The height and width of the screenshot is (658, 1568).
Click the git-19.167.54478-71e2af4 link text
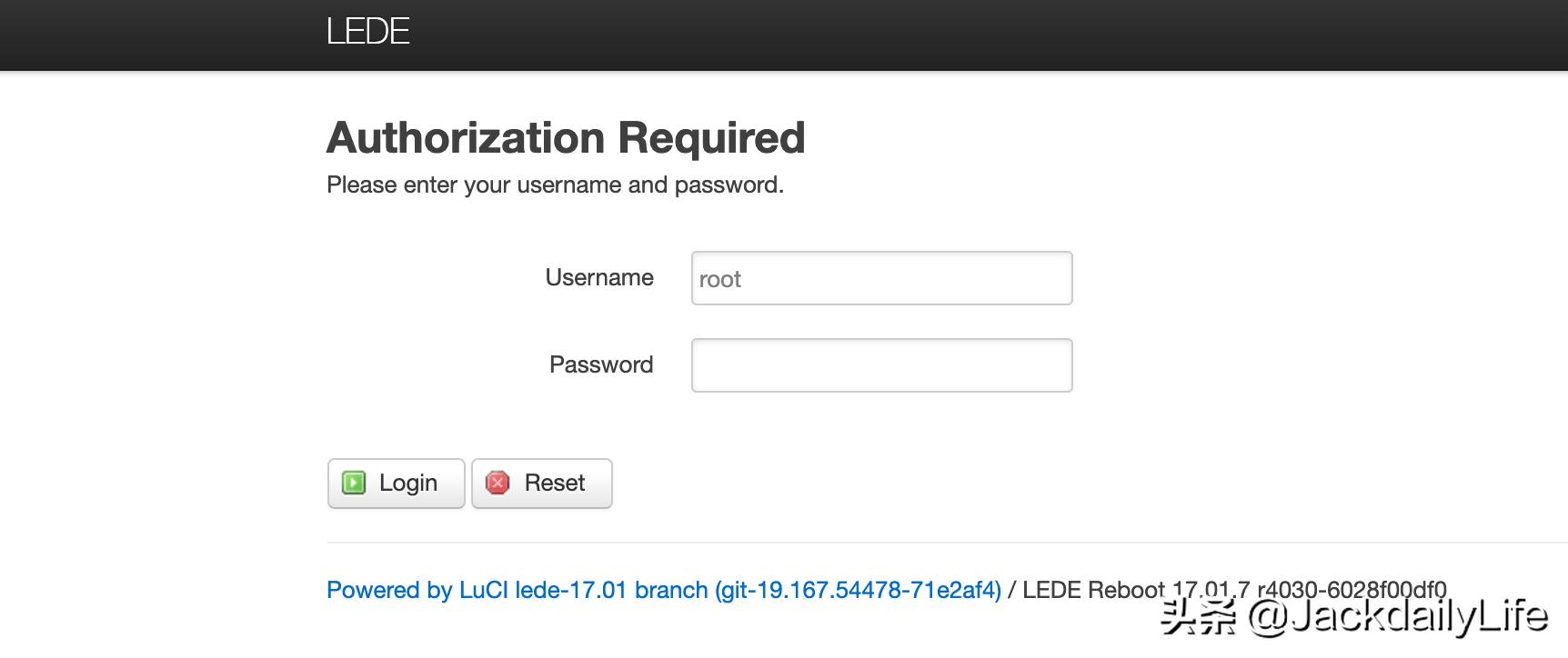(x=858, y=590)
